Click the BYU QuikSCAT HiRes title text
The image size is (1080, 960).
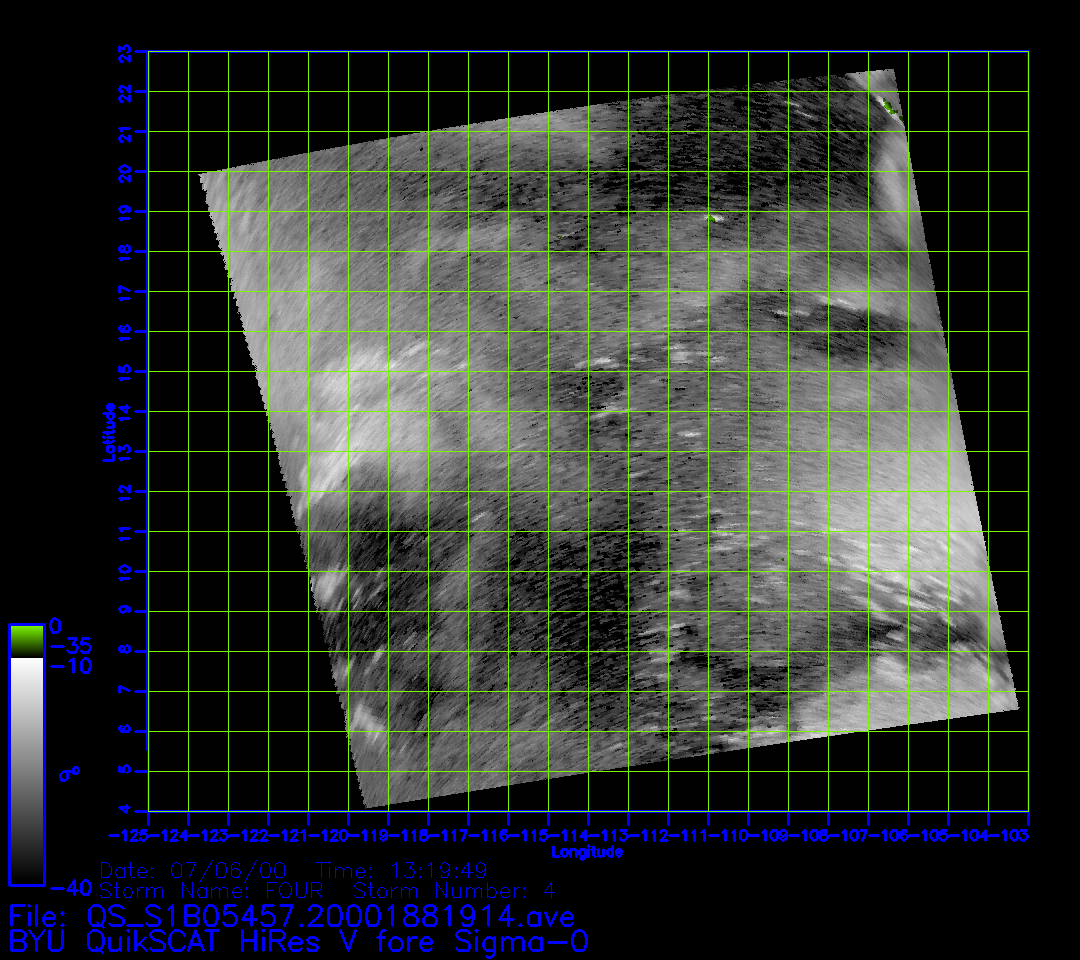click(x=298, y=942)
